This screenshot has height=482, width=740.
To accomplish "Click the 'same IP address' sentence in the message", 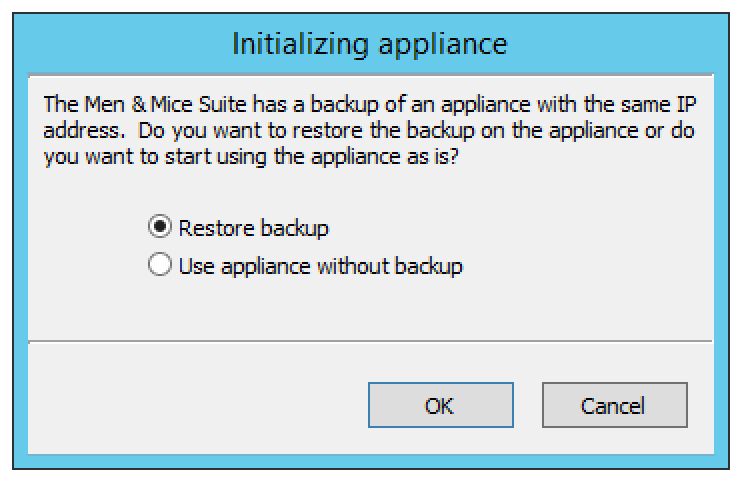I will [370, 117].
